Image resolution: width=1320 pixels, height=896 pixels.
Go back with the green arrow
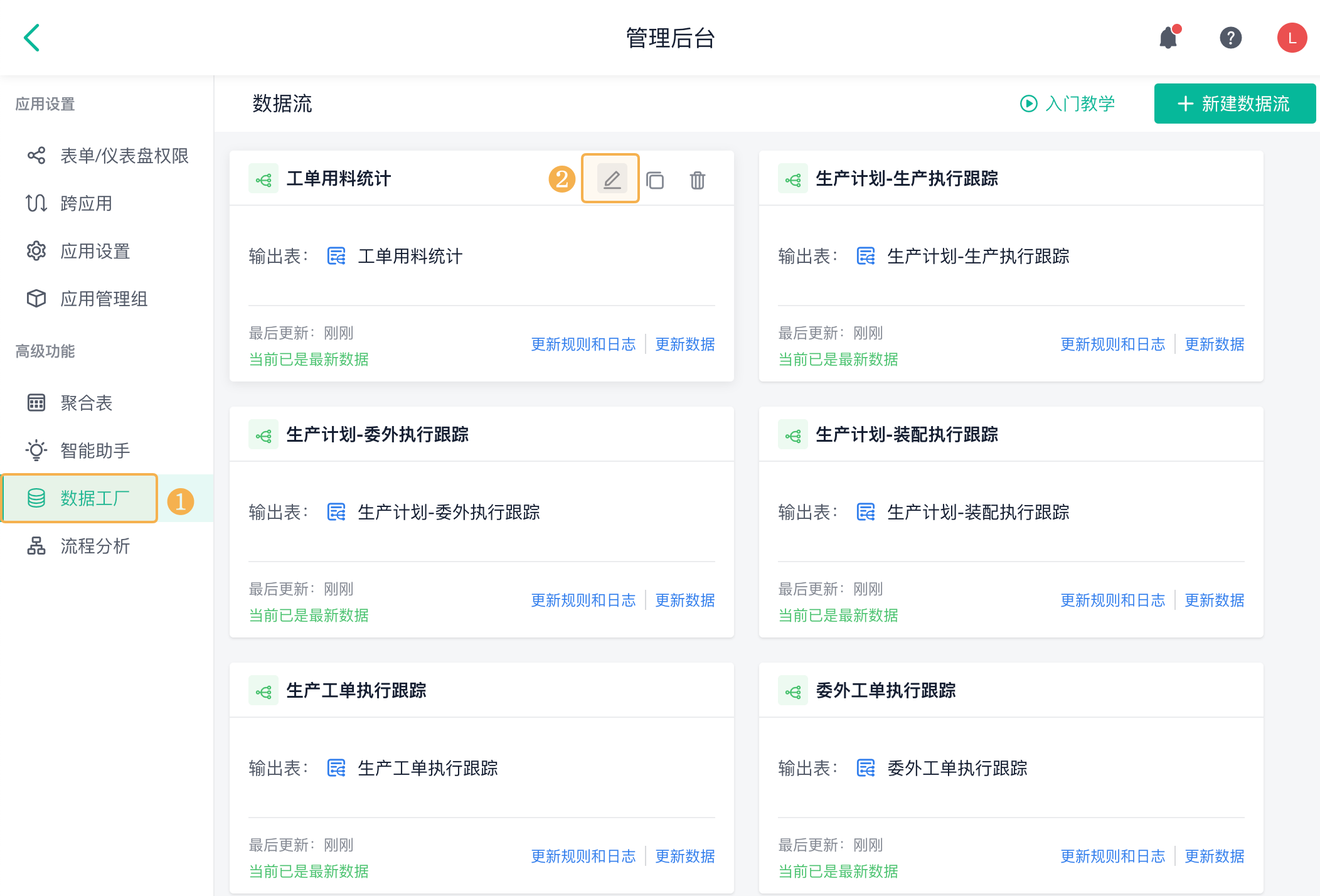pos(32,38)
